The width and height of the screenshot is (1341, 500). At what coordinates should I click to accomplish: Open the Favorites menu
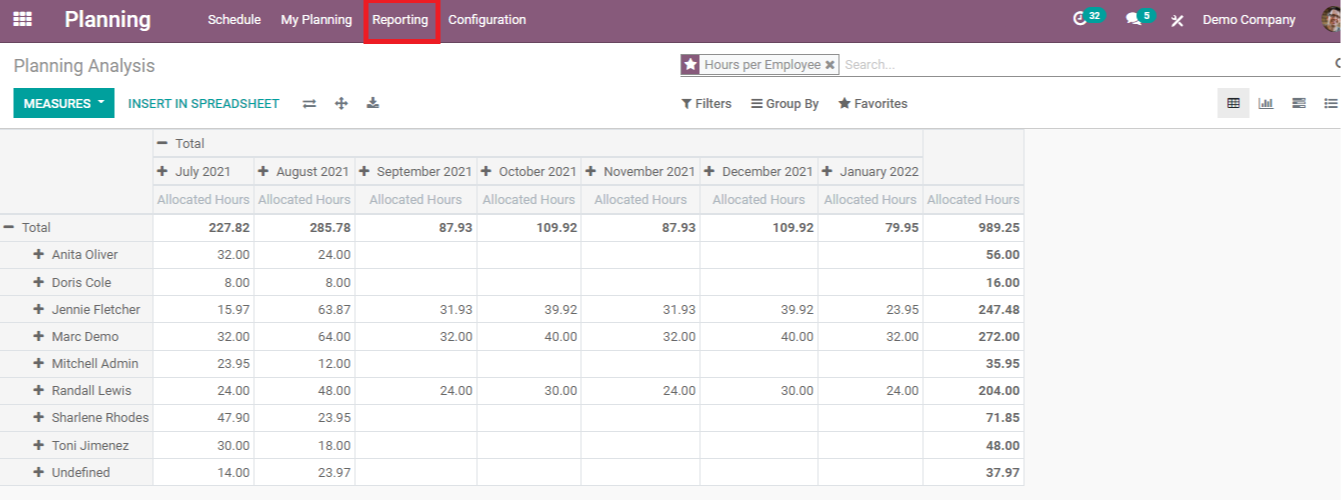coord(873,104)
